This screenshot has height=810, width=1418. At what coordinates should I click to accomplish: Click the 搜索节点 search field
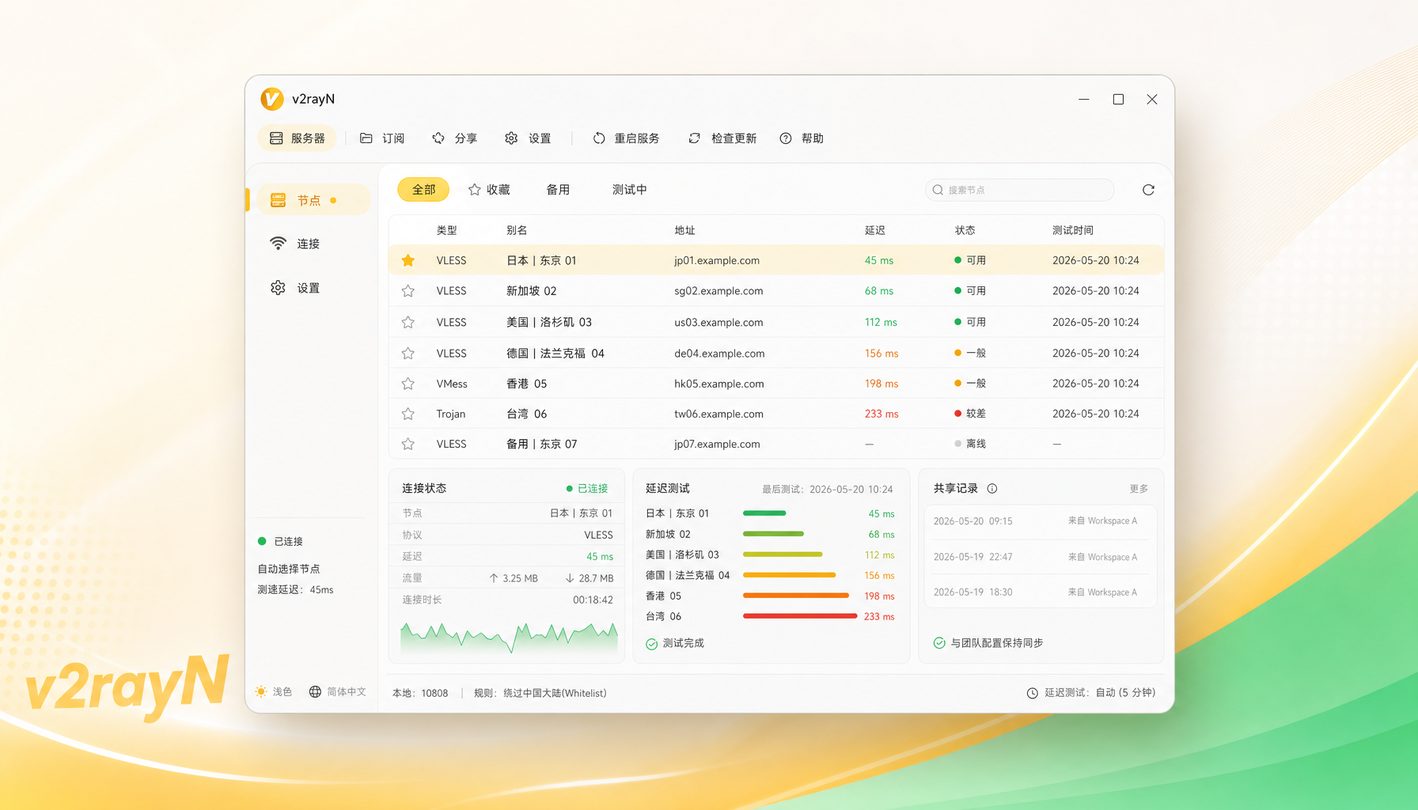(x=1019, y=190)
